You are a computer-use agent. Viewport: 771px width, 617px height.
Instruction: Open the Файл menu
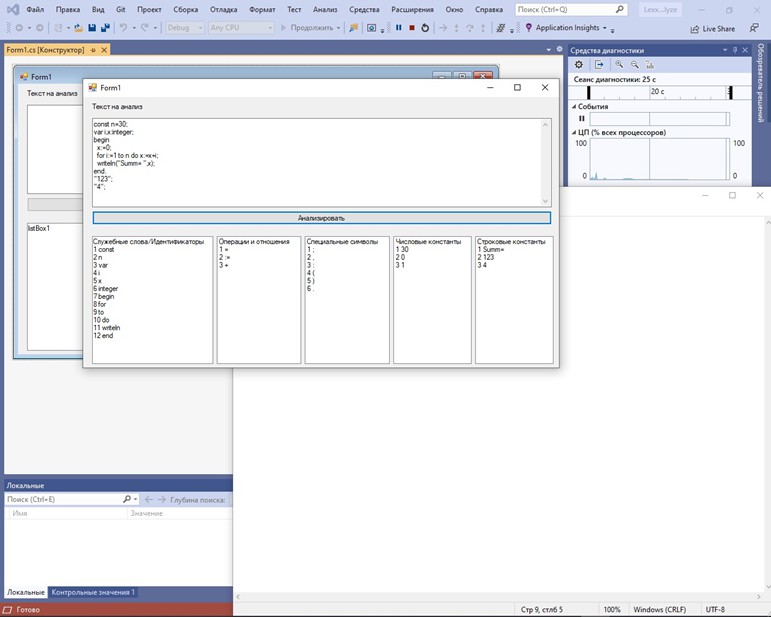[x=35, y=9]
